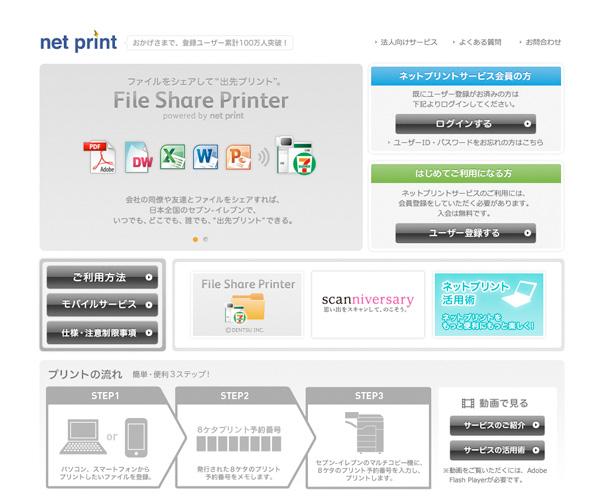Click the powered by net print text
600x503 pixels.
point(203,116)
